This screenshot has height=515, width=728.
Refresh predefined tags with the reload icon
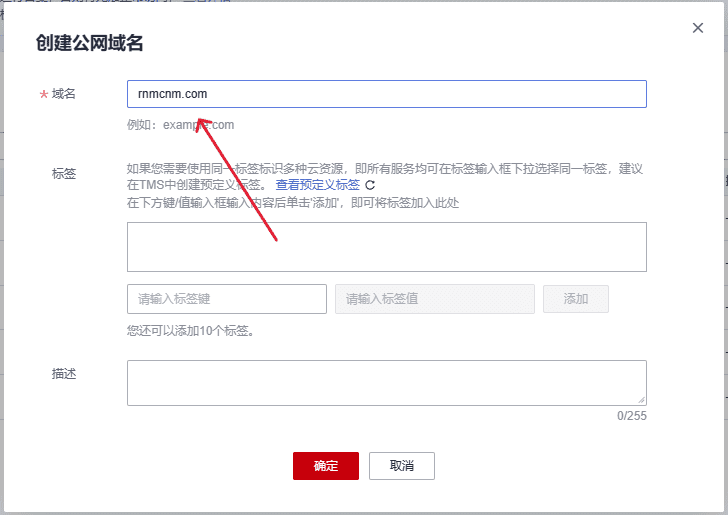point(370,185)
